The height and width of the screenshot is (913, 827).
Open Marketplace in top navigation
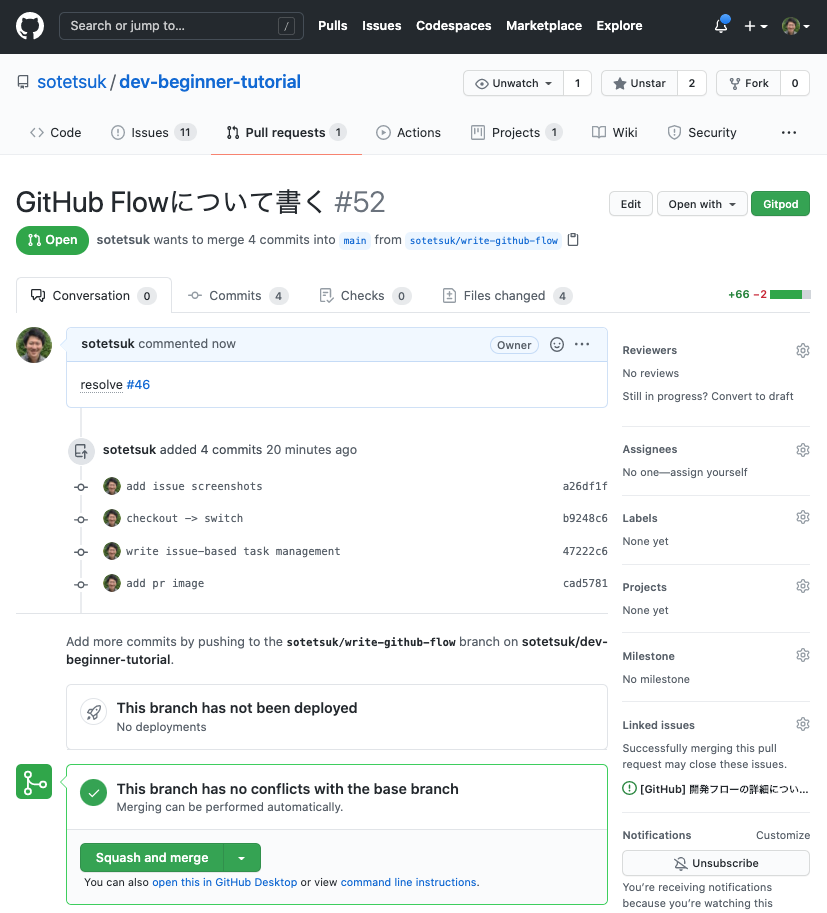click(544, 26)
